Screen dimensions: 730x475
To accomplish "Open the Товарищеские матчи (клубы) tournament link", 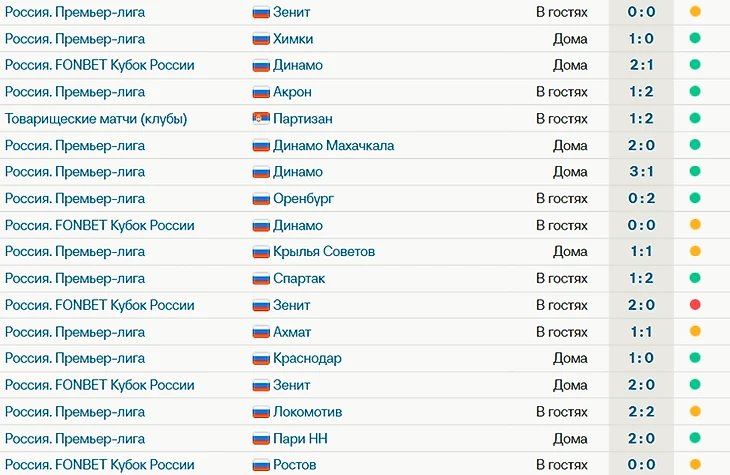I will click(96, 119).
